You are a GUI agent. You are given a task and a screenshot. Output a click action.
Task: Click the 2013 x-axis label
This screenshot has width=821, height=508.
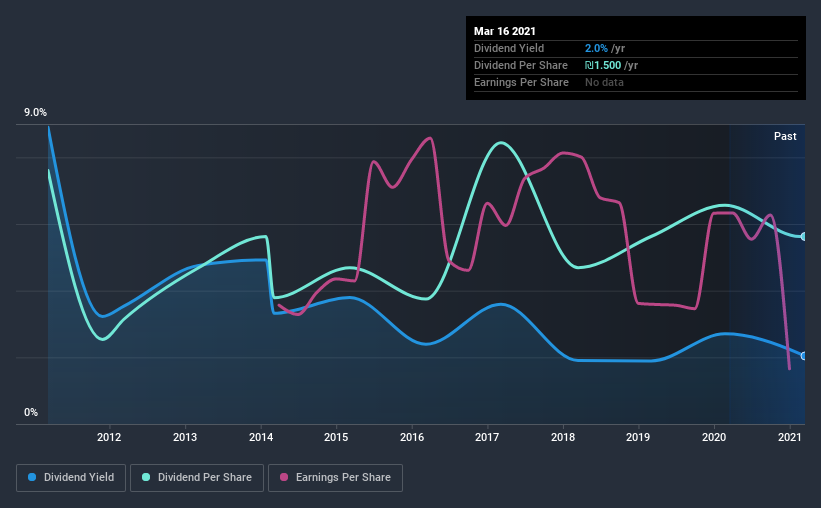tap(185, 437)
